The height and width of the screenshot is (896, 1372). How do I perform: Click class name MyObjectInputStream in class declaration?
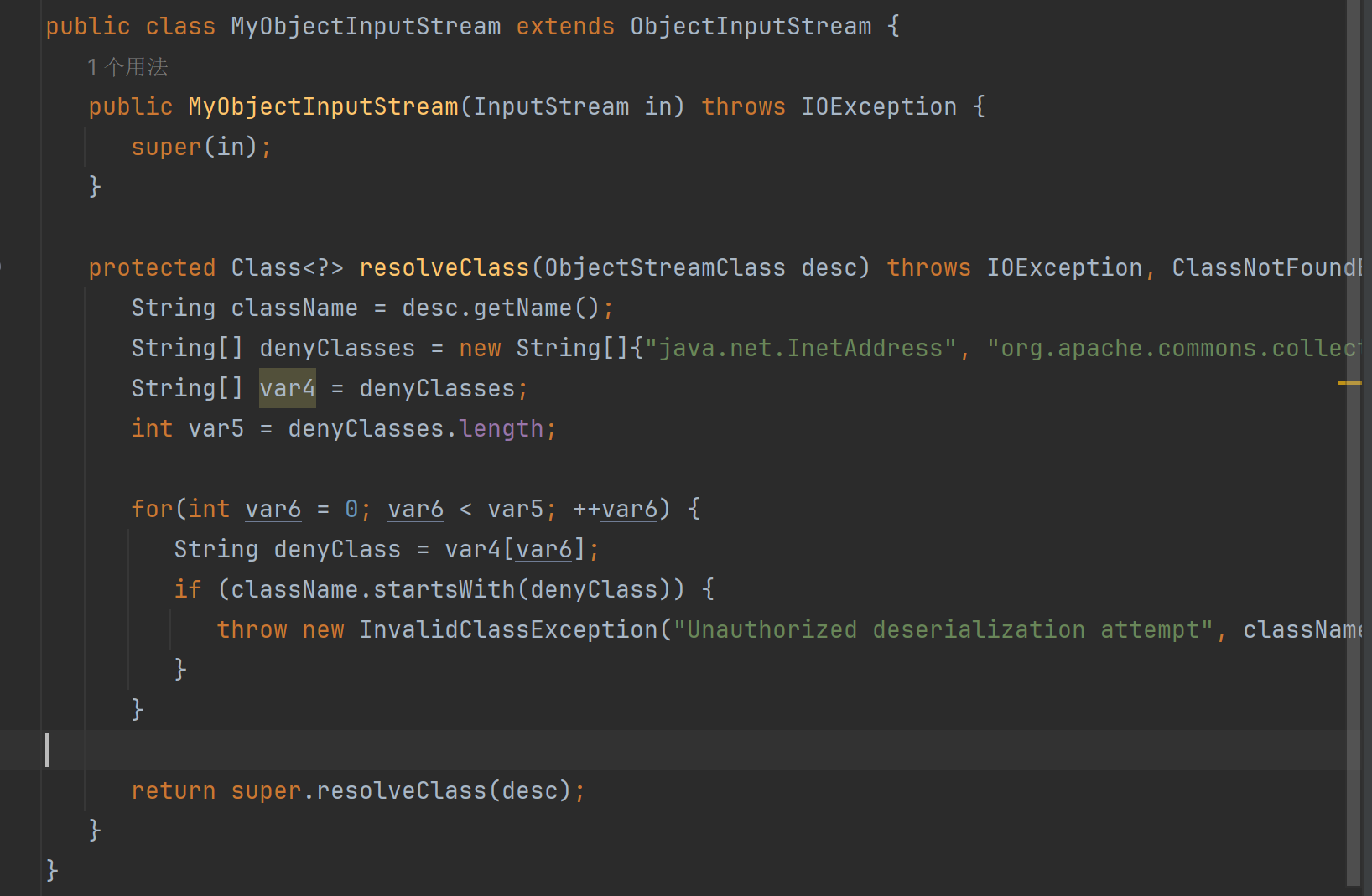366,26
